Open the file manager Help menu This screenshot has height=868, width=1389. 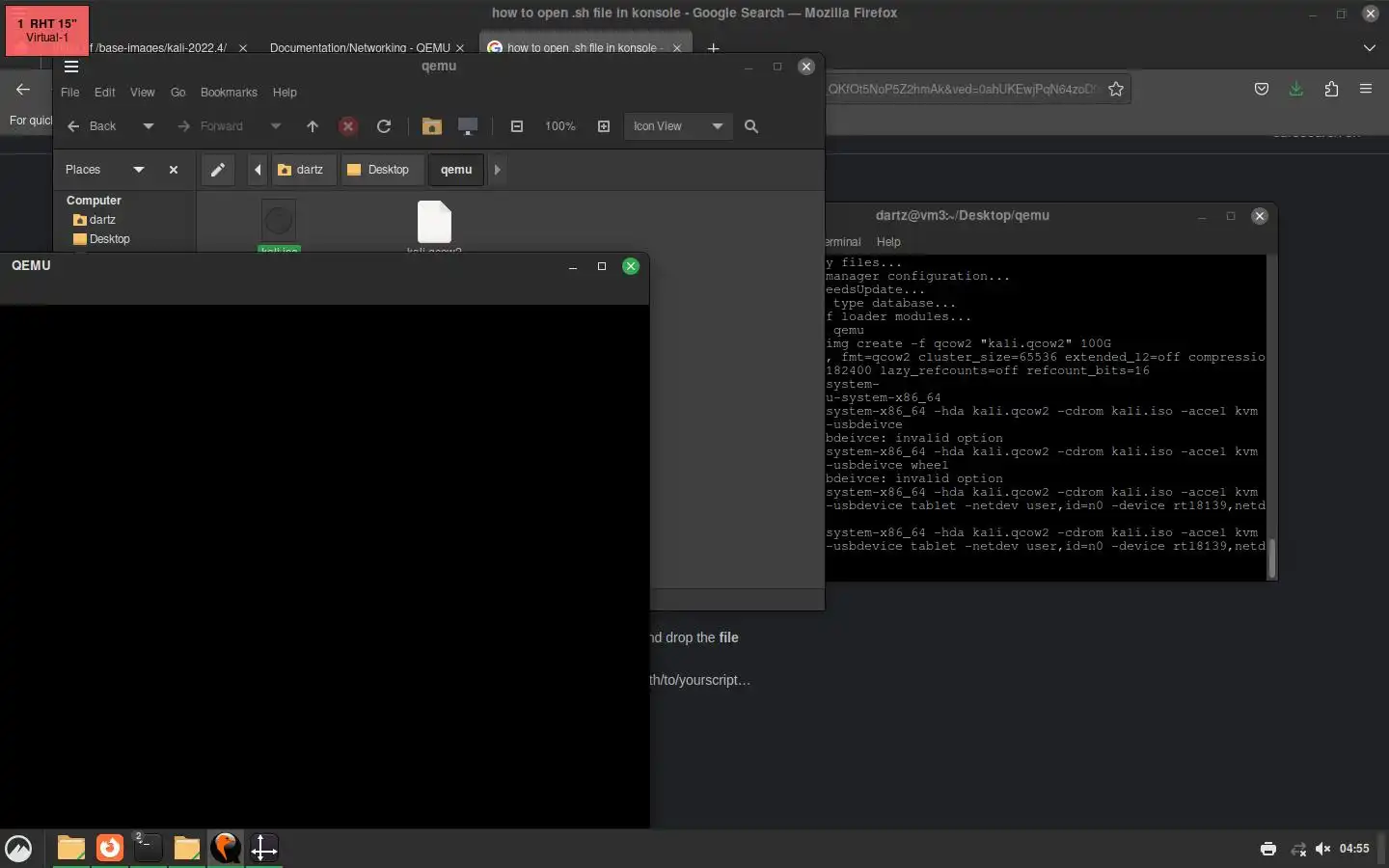click(x=285, y=93)
